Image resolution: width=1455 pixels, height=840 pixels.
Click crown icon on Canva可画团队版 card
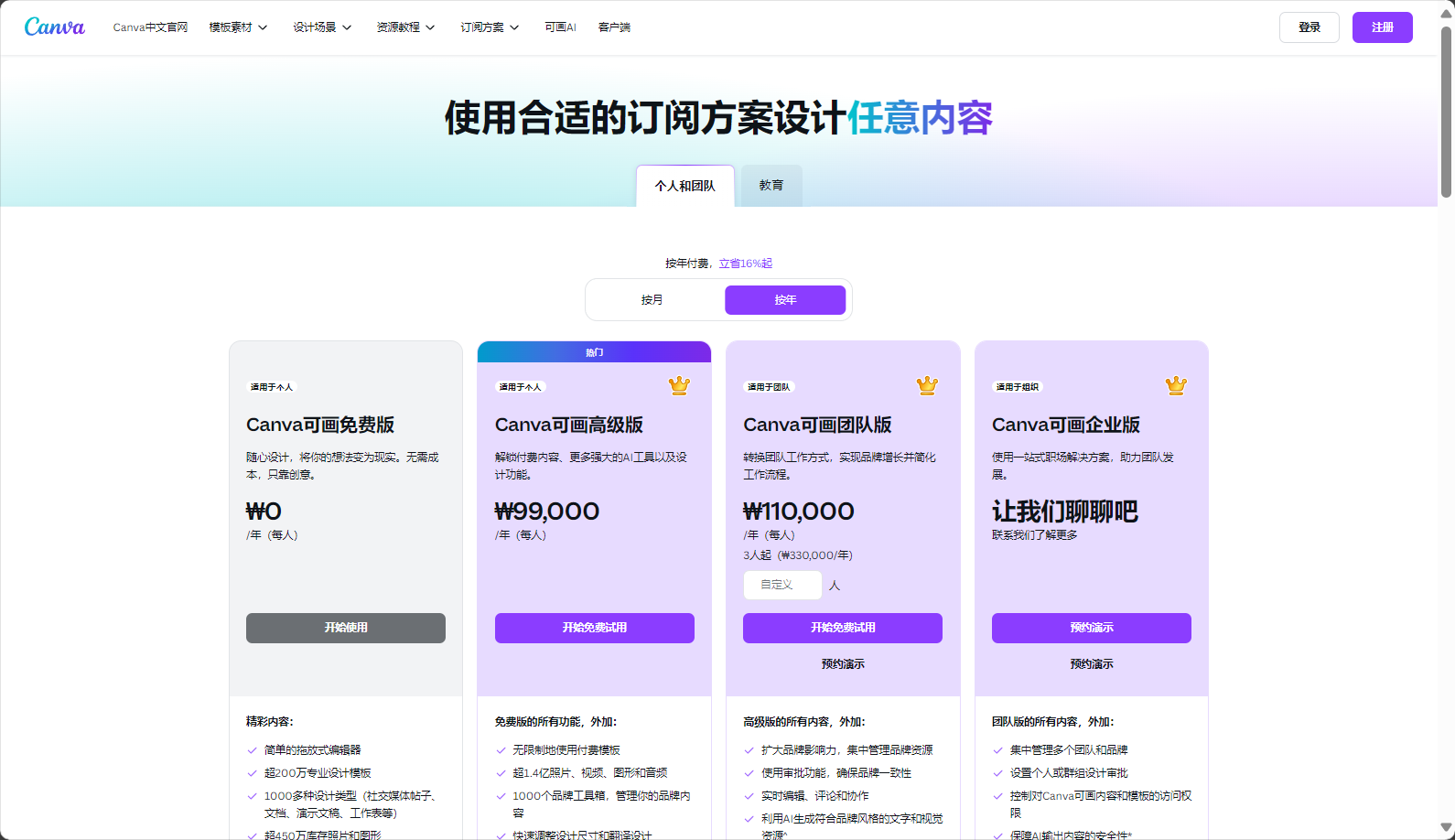click(927, 386)
